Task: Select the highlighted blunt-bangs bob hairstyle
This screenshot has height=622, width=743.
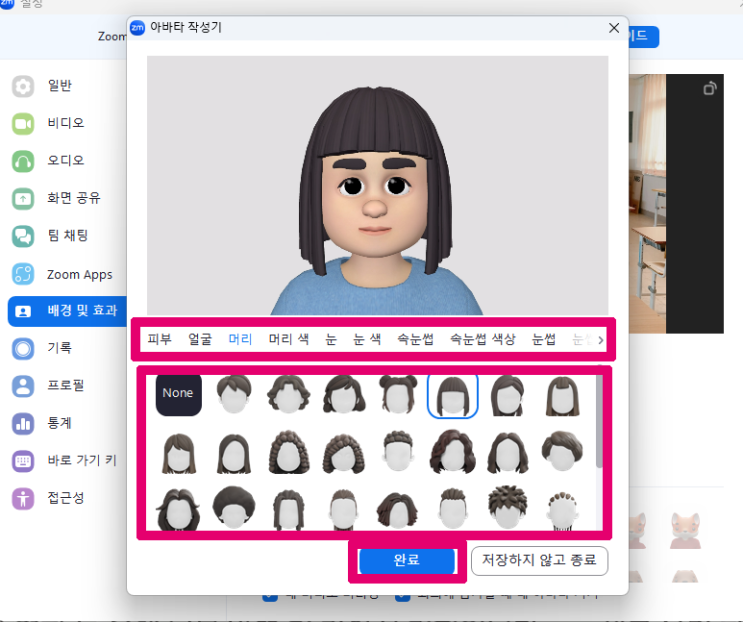Action: (x=453, y=395)
